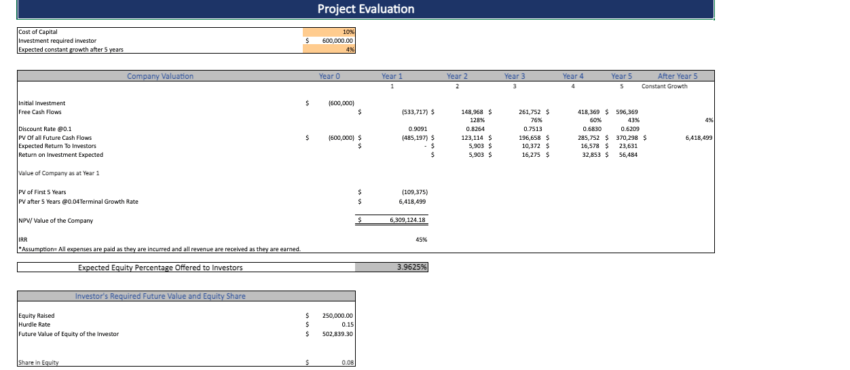Click the 3.9625% equity percentage cell
The width and height of the screenshot is (850, 370).
pos(392,267)
